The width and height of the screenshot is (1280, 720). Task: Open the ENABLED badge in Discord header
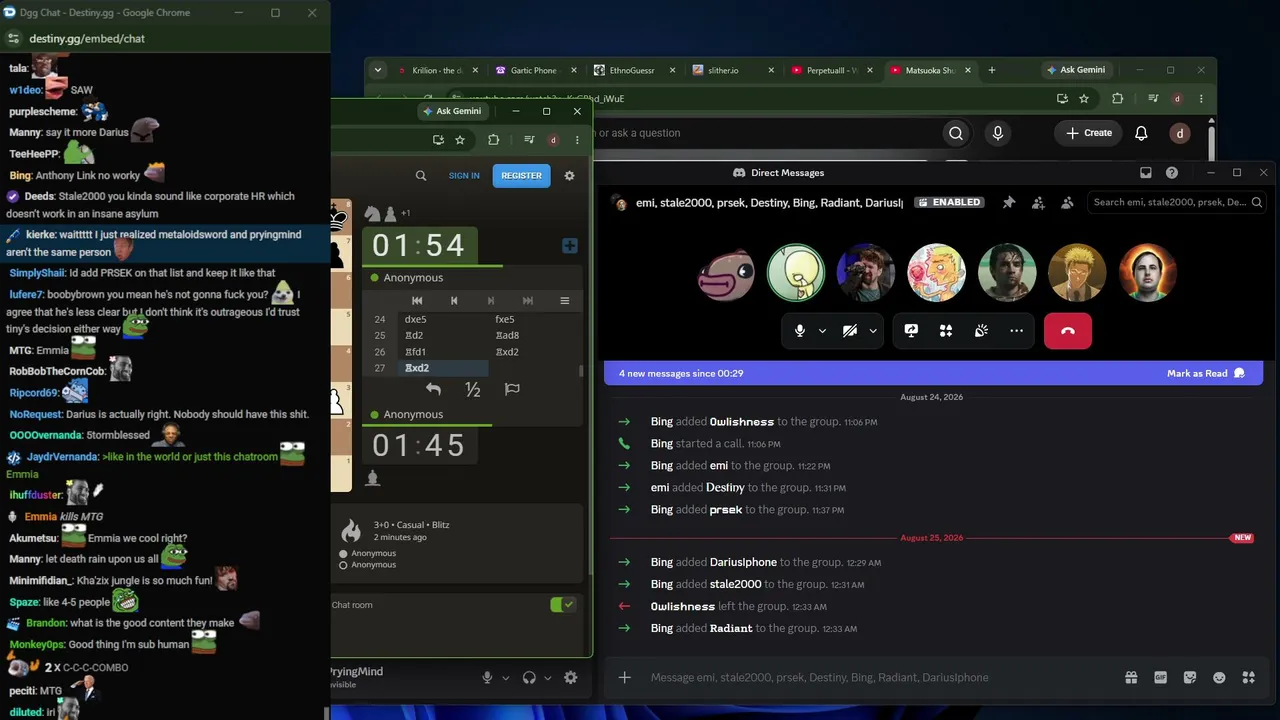coord(950,202)
